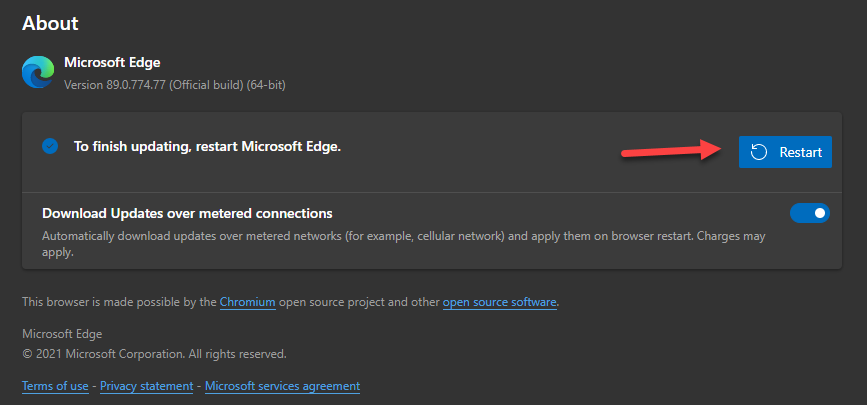The width and height of the screenshot is (867, 405).
Task: Click the footer Microsoft Edge text above copyright
Action: pos(62,334)
